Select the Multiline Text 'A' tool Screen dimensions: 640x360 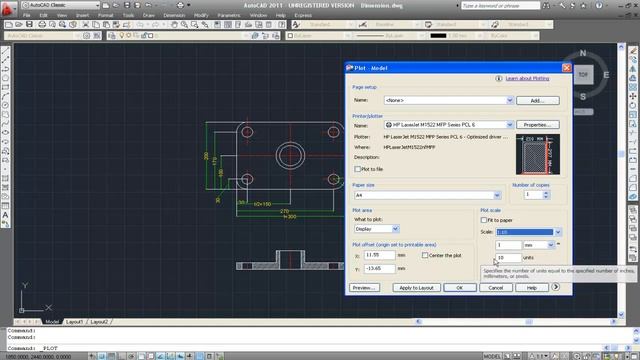[x=5, y=215]
